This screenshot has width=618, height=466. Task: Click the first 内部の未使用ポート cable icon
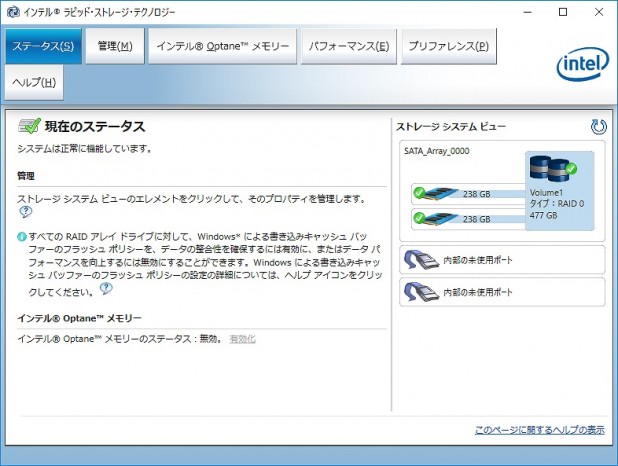pos(421,259)
